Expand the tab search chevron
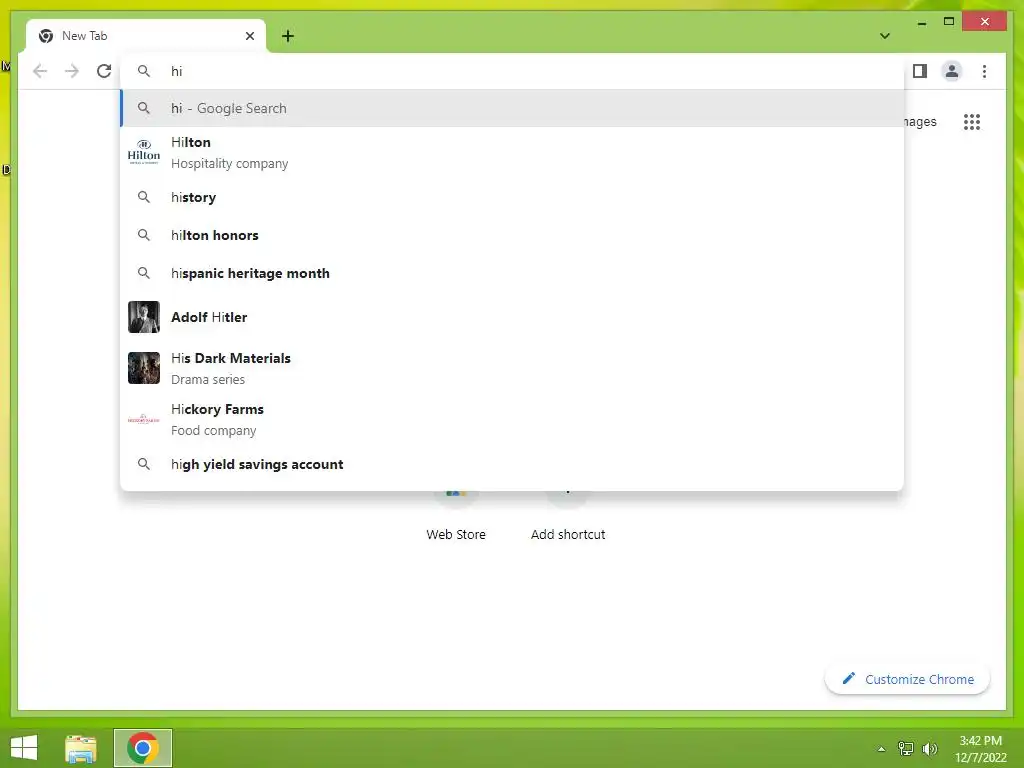The width and height of the screenshot is (1024, 768). 884,36
